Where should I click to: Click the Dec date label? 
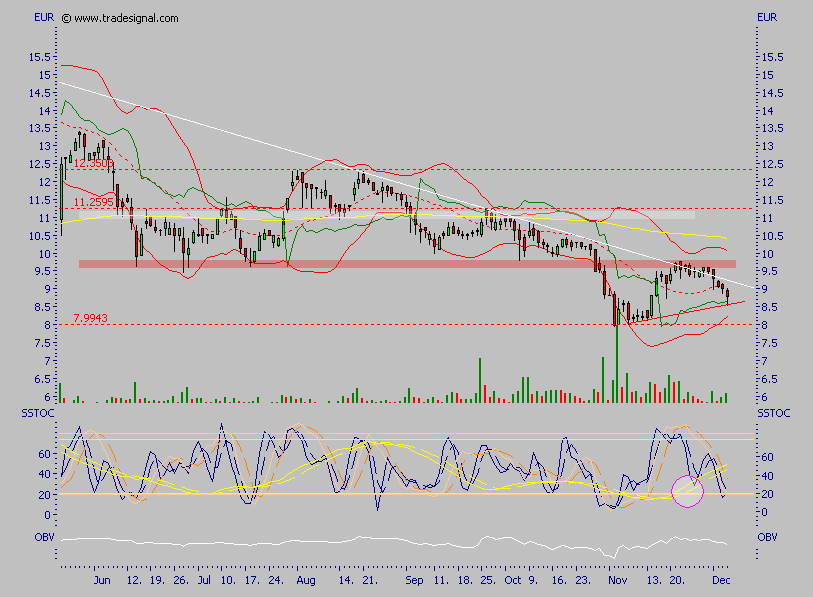(x=721, y=580)
